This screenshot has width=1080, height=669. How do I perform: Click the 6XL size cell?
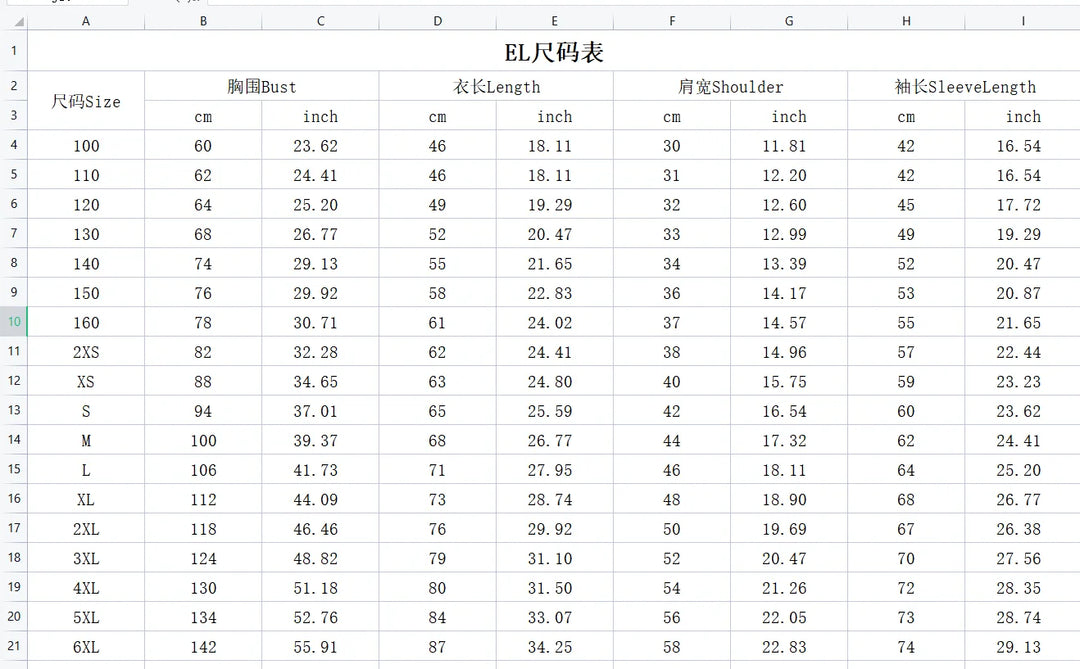tap(86, 647)
